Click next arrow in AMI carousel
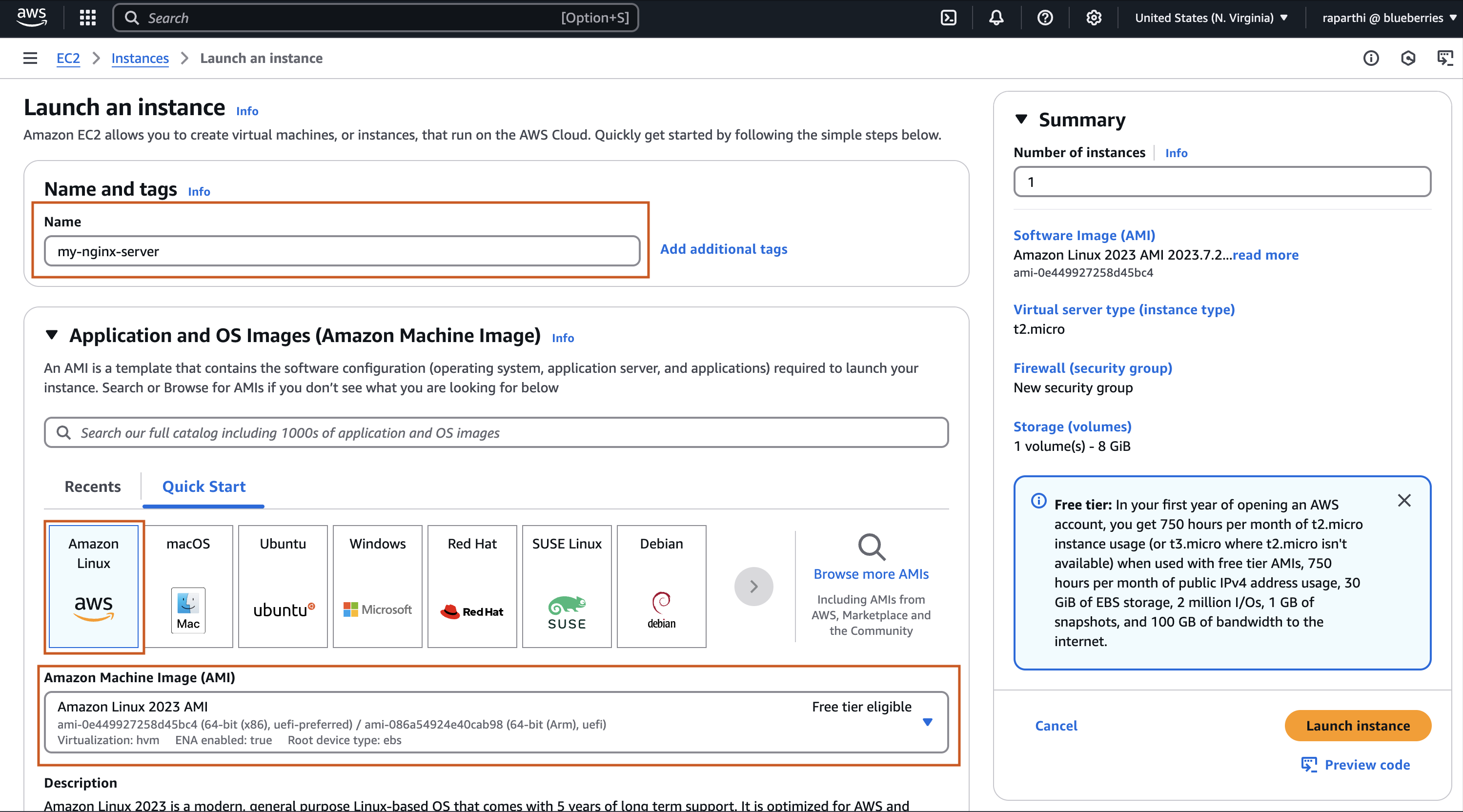1463x812 pixels. click(x=753, y=587)
